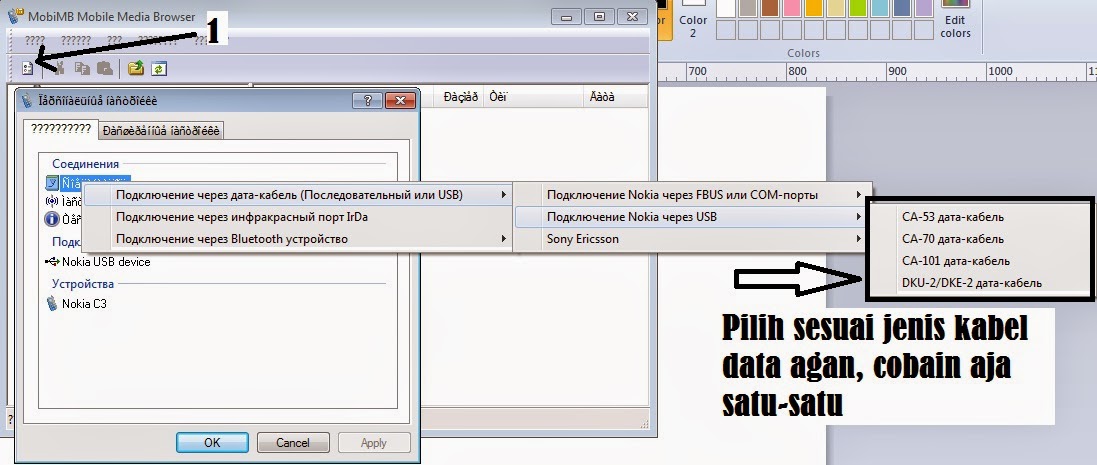Select Color 2 in Paint ribbon
Image resolution: width=1097 pixels, height=465 pixels.
[x=693, y=20]
